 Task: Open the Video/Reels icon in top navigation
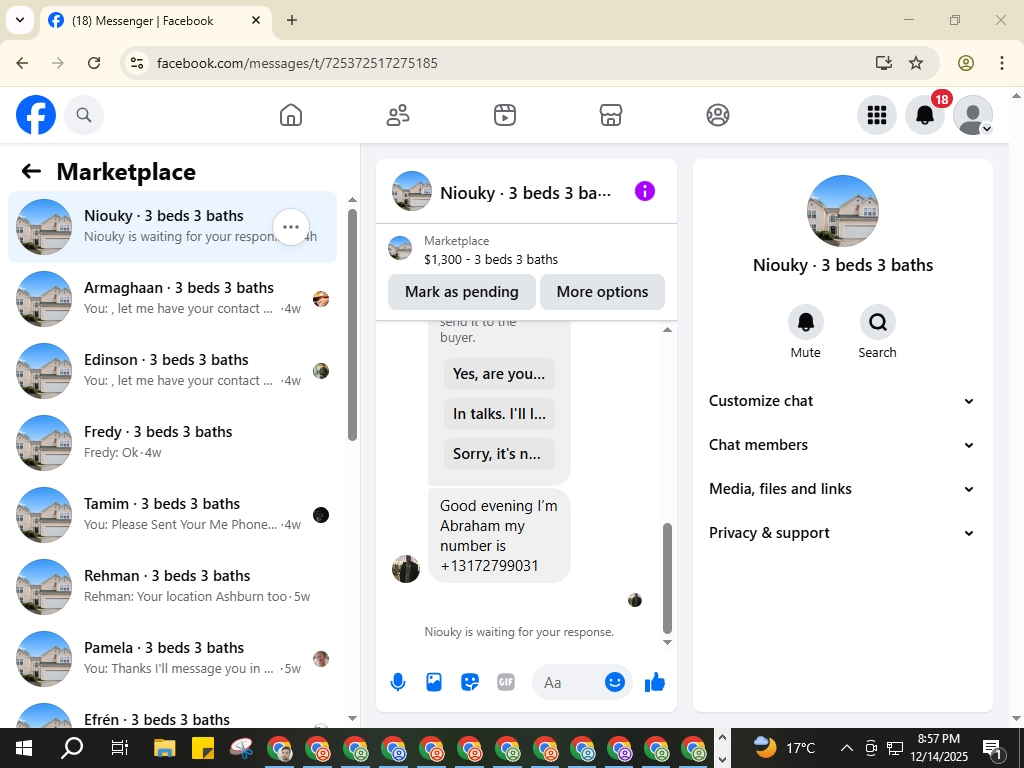(505, 115)
